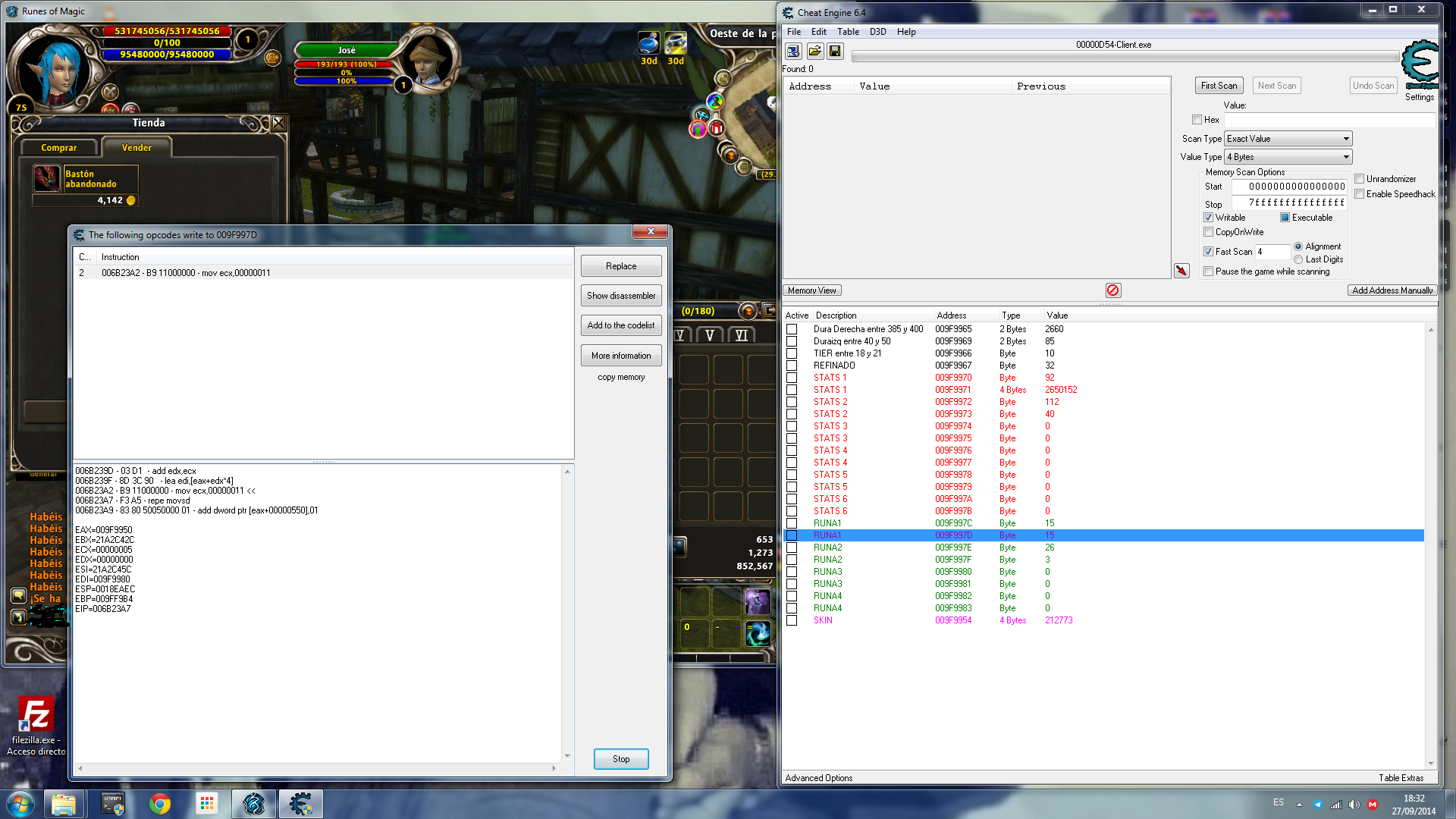Click the Bastón abandonado item icon
The width and height of the screenshot is (1456, 819).
[x=47, y=179]
